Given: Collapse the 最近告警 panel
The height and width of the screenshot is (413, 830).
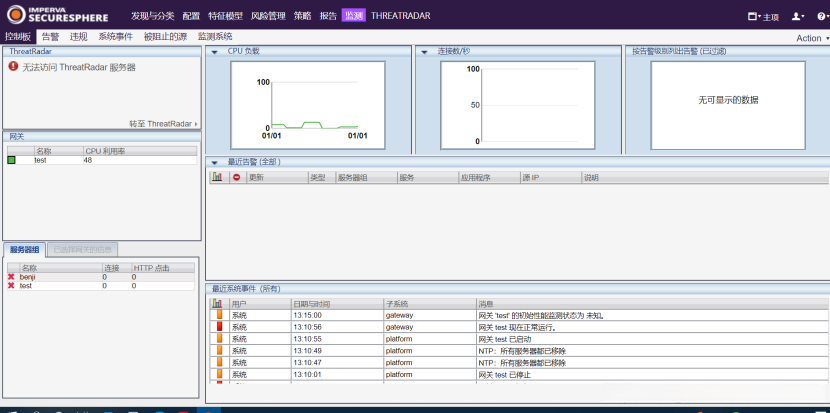Looking at the screenshot, I should pyautogui.click(x=213, y=162).
